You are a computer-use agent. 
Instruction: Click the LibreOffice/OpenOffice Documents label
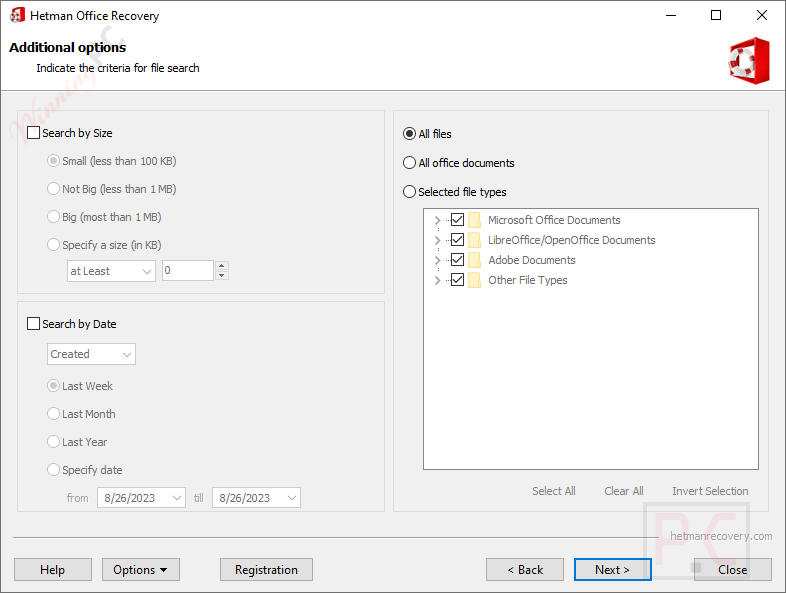pos(571,240)
